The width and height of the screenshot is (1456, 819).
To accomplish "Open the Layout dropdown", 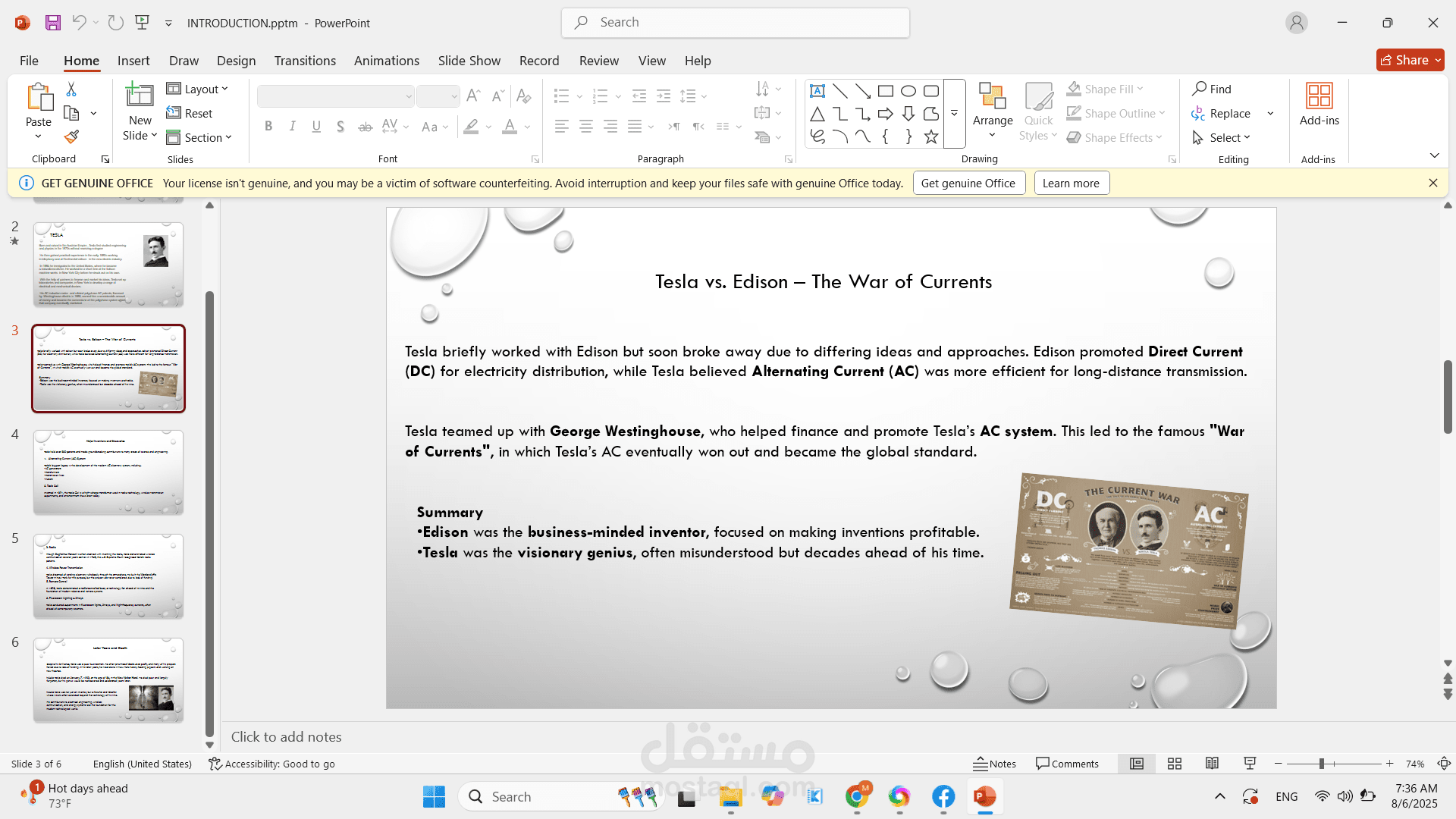I will click(x=197, y=89).
